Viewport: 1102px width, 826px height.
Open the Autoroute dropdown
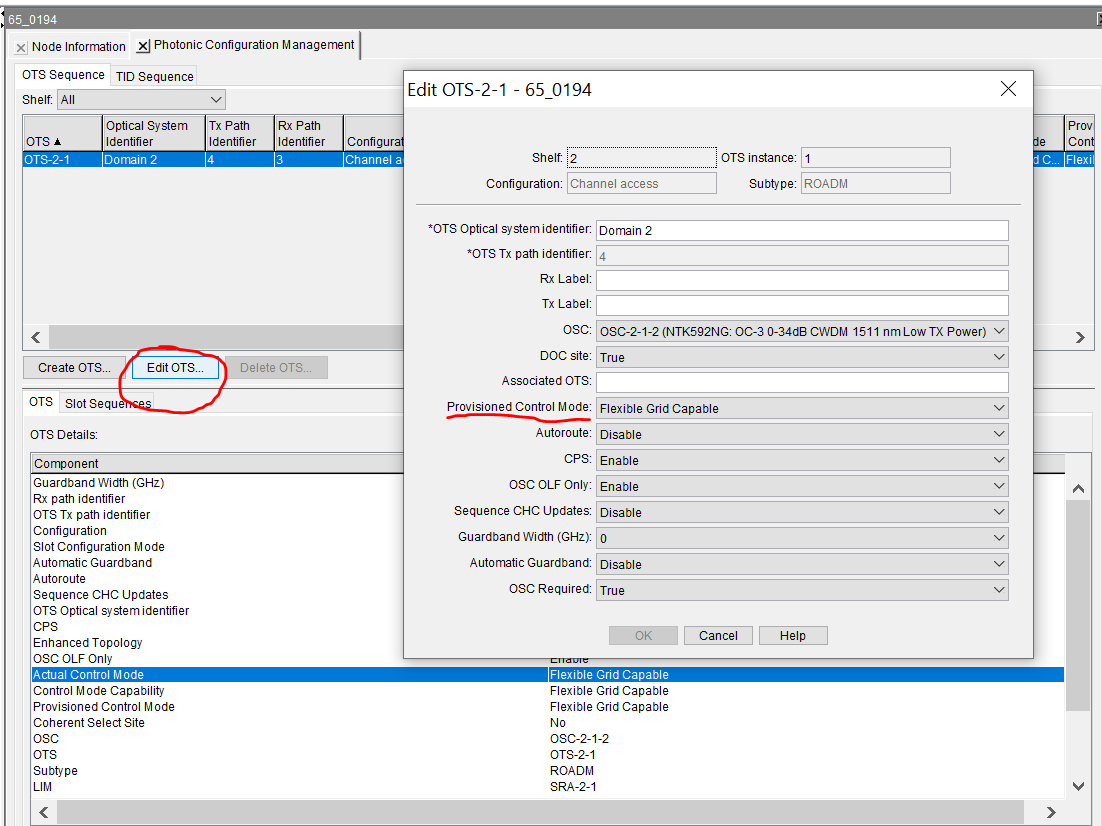(x=802, y=434)
